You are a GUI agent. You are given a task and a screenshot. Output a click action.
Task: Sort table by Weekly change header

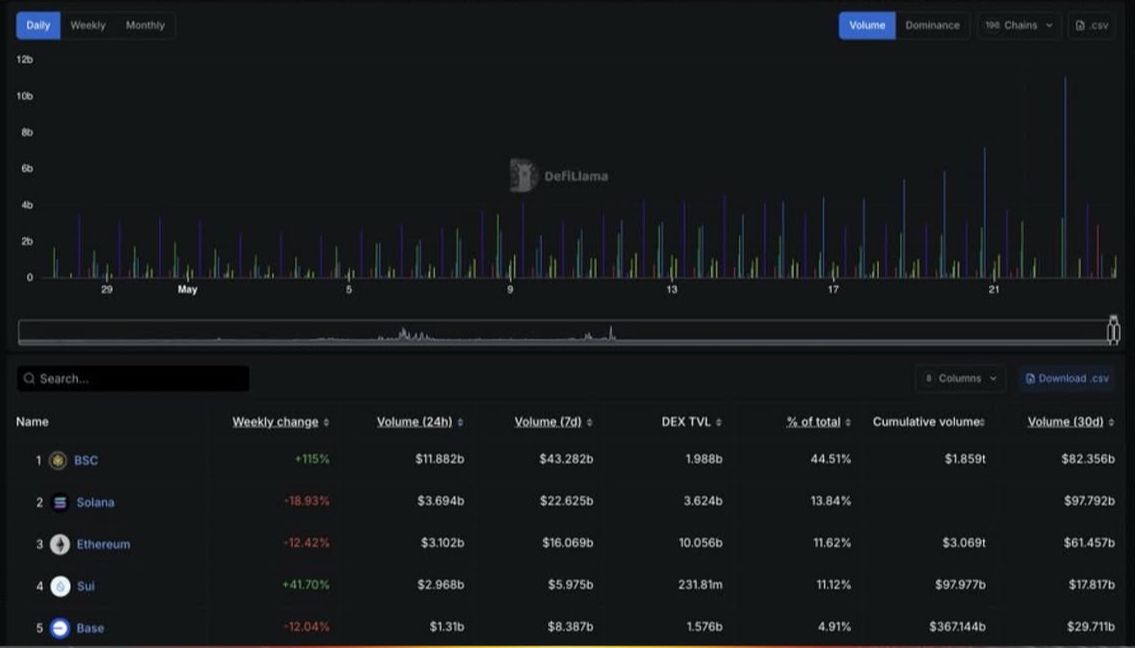point(275,422)
